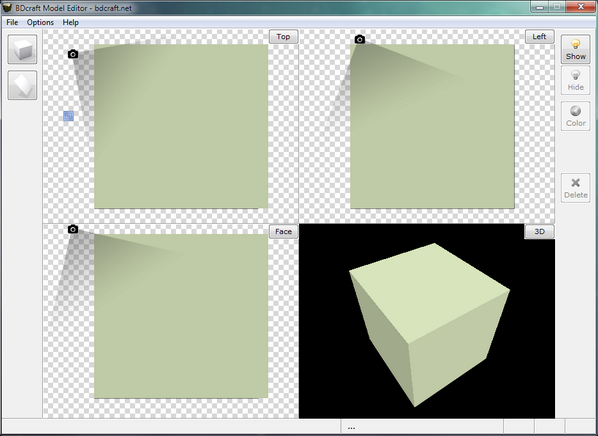Screen dimensions: 598x436
Task: Select the add plane tool
Action: tap(22, 85)
